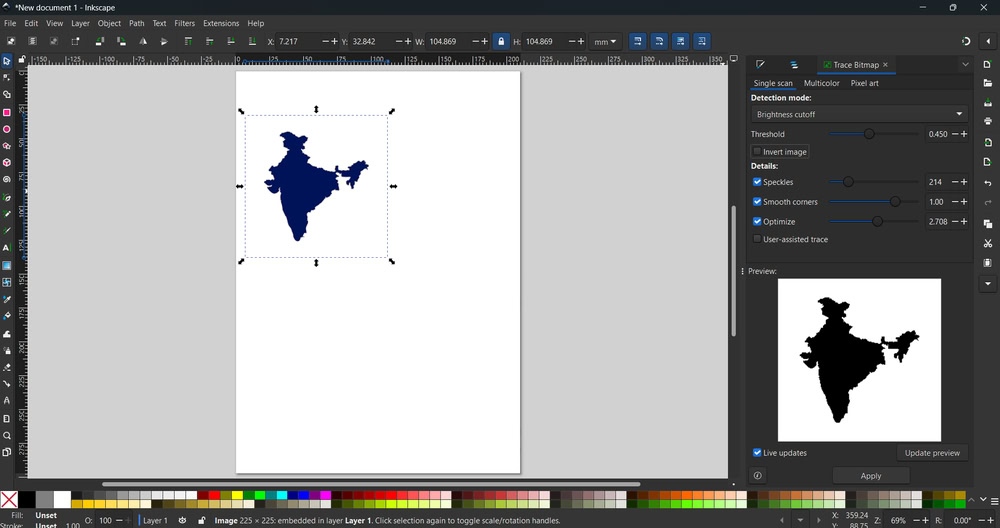Image resolution: width=1000 pixels, height=528 pixels.
Task: Click the Apply button
Action: point(871,476)
